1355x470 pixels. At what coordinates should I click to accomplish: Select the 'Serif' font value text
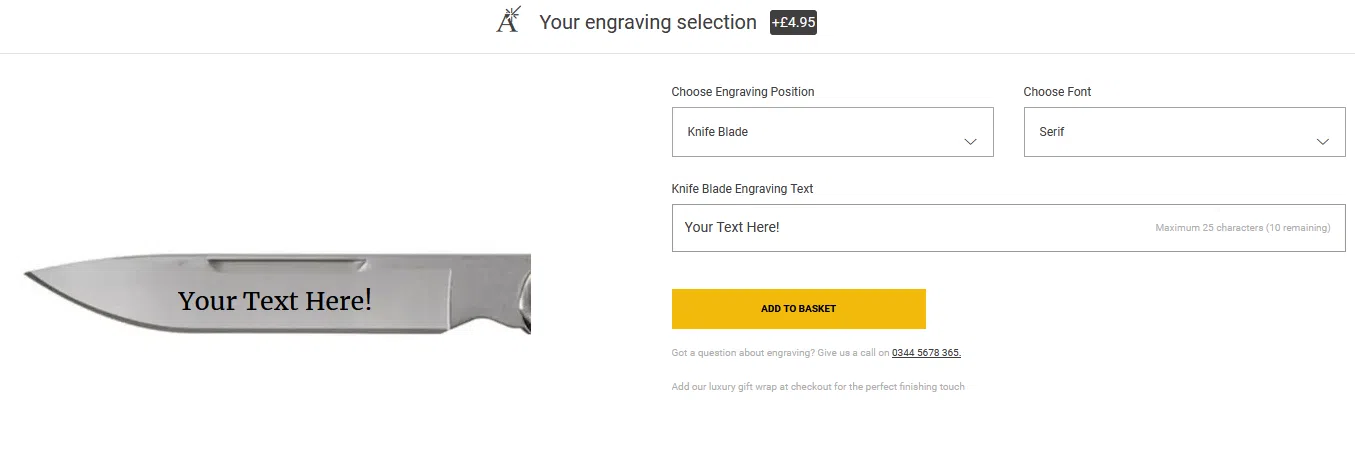pyautogui.click(x=1052, y=132)
